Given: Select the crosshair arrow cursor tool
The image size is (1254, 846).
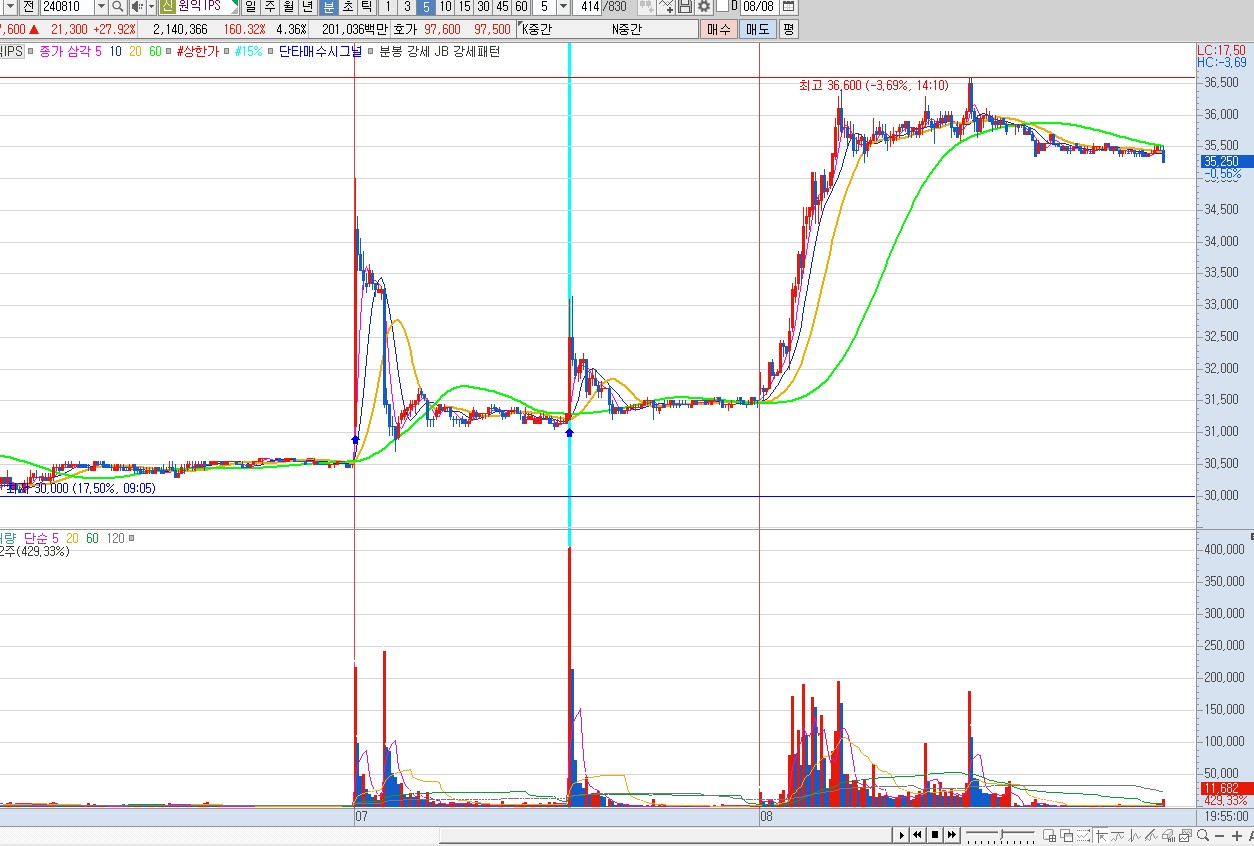Looking at the screenshot, I should (x=1101, y=836).
